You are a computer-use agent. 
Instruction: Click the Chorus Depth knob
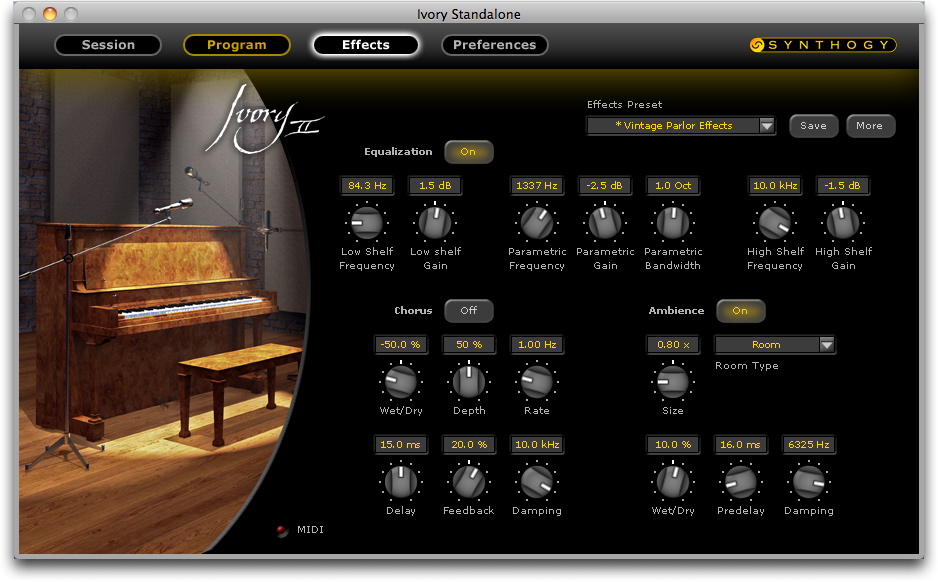click(x=469, y=382)
